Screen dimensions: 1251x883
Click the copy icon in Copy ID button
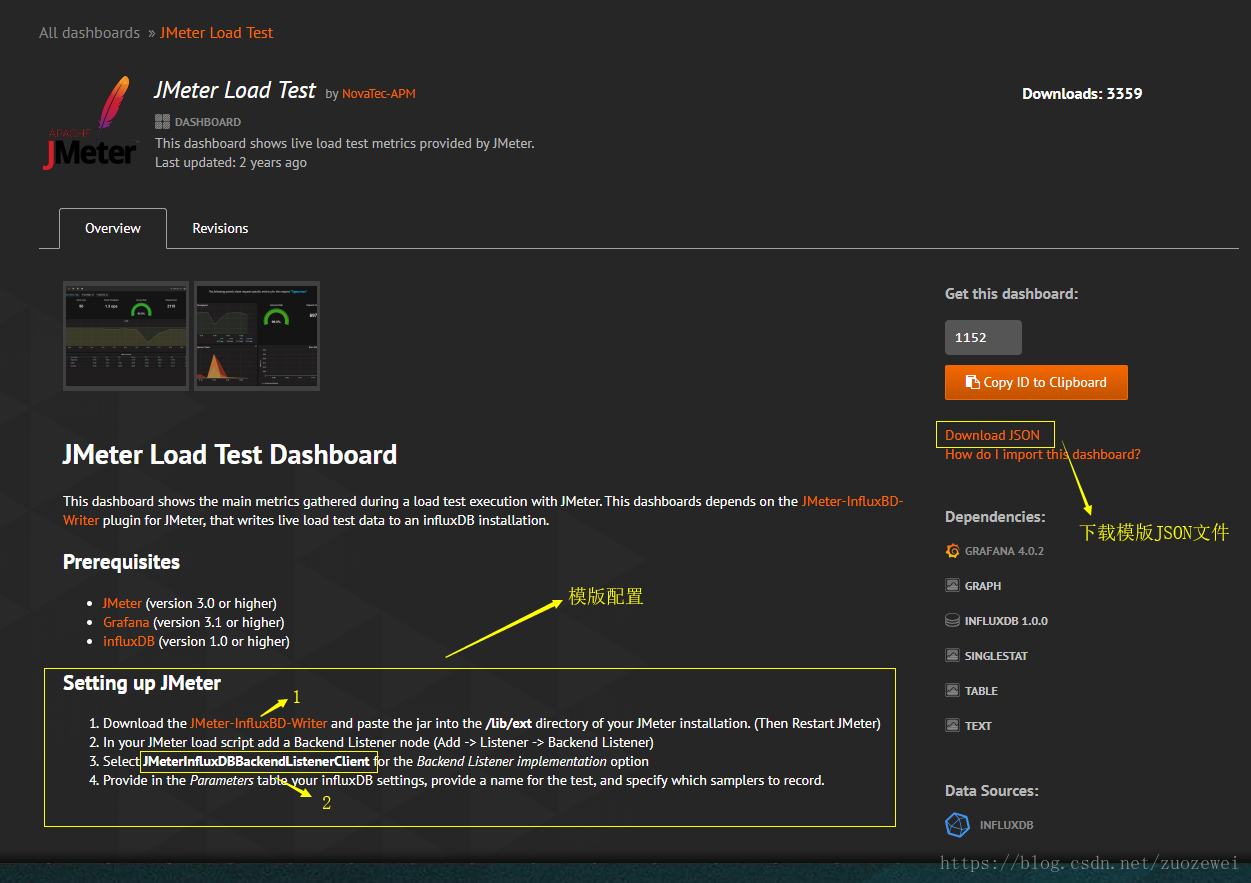tap(973, 382)
